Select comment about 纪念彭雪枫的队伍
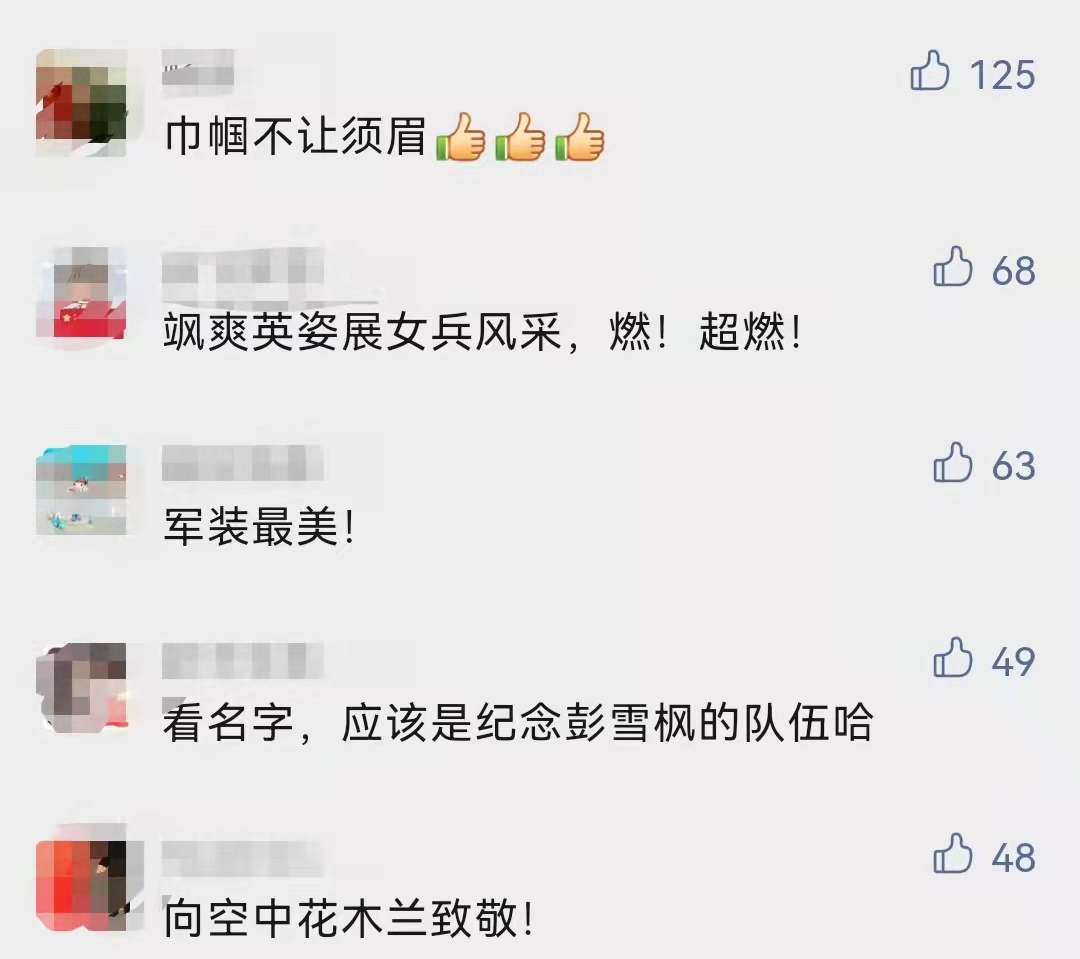This screenshot has height=959, width=1080. (518, 723)
